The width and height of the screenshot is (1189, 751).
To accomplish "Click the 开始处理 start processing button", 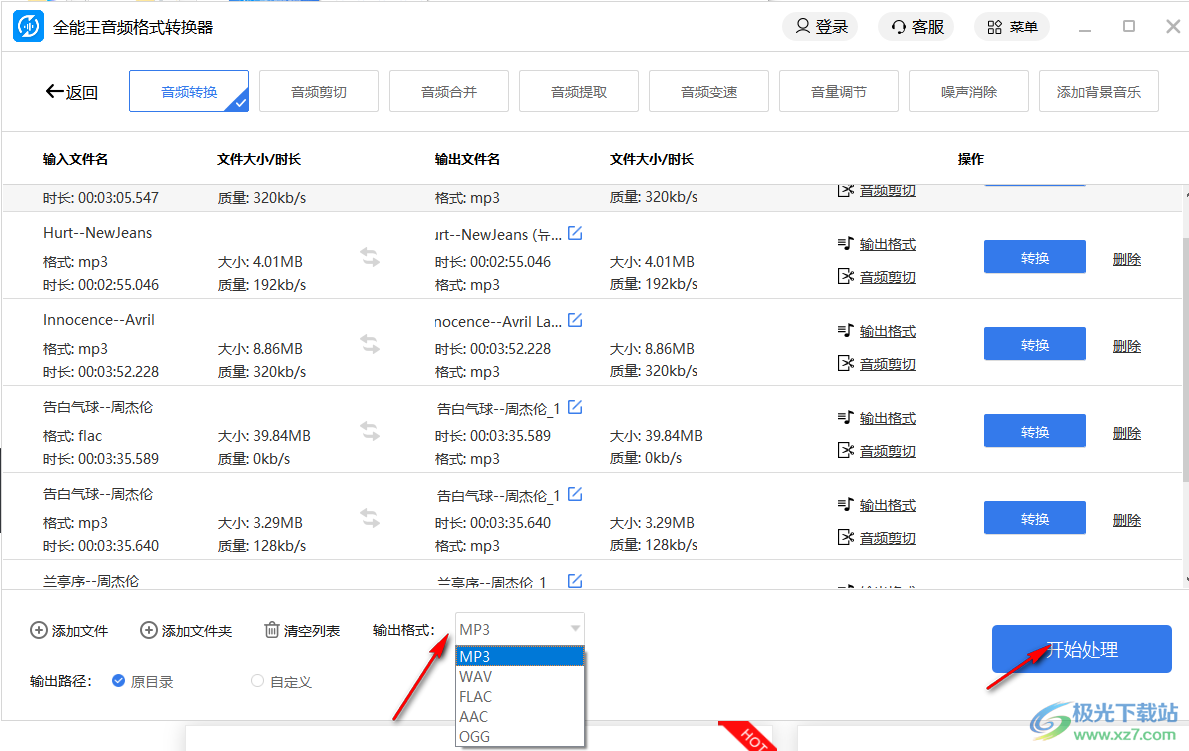I will coord(1081,649).
